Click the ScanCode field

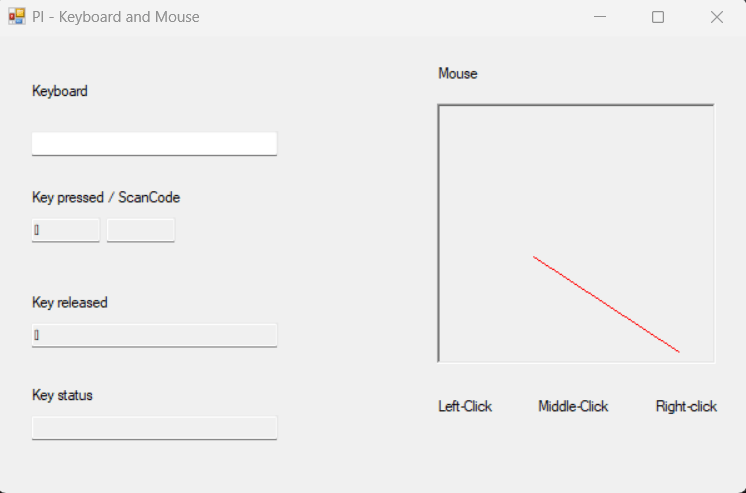[x=141, y=230]
